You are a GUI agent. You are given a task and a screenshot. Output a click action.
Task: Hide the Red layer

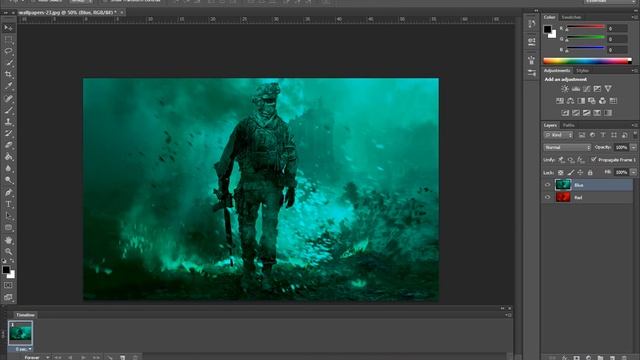[x=548, y=197]
